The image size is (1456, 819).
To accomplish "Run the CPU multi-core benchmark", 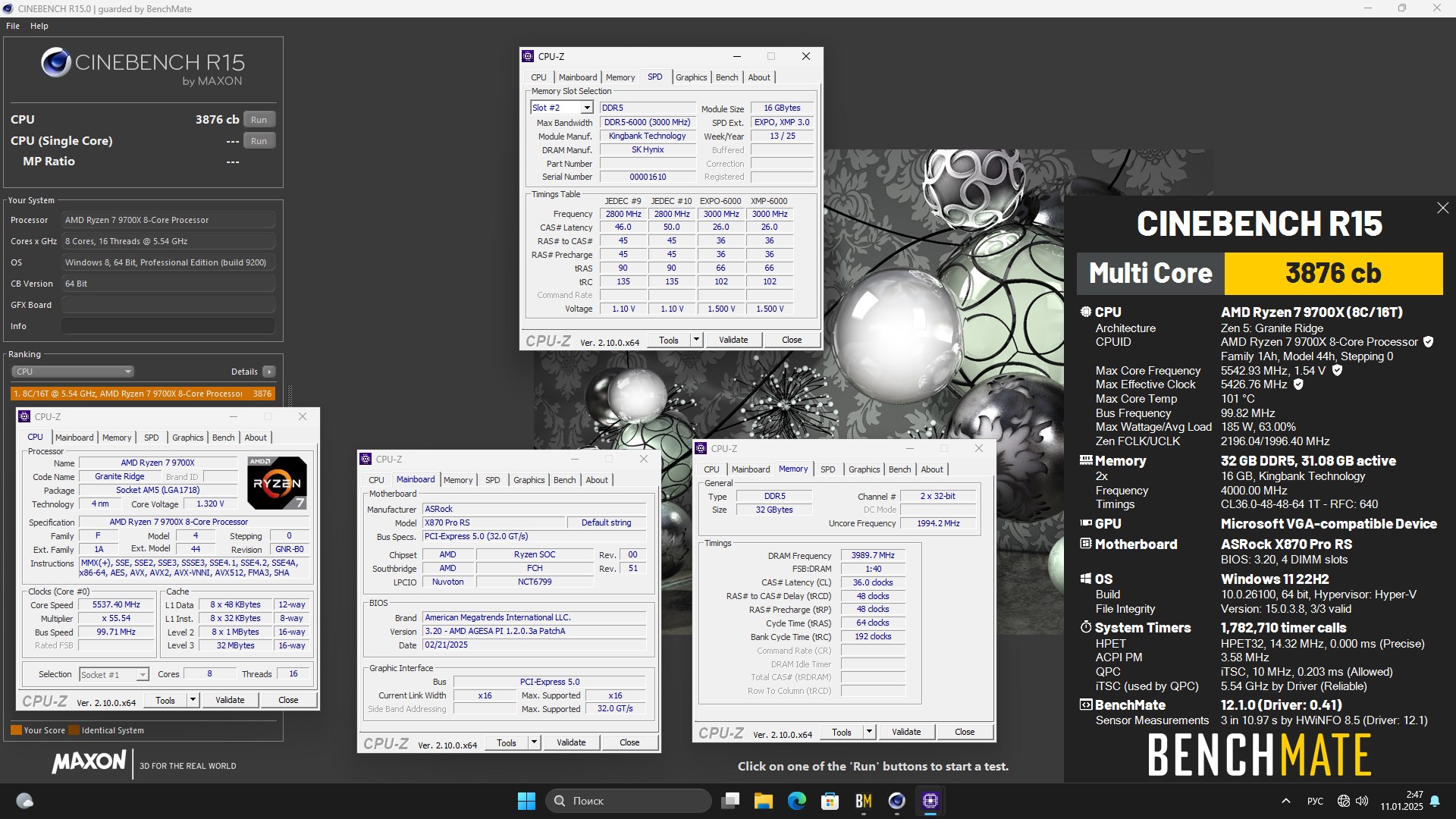I will click(259, 120).
